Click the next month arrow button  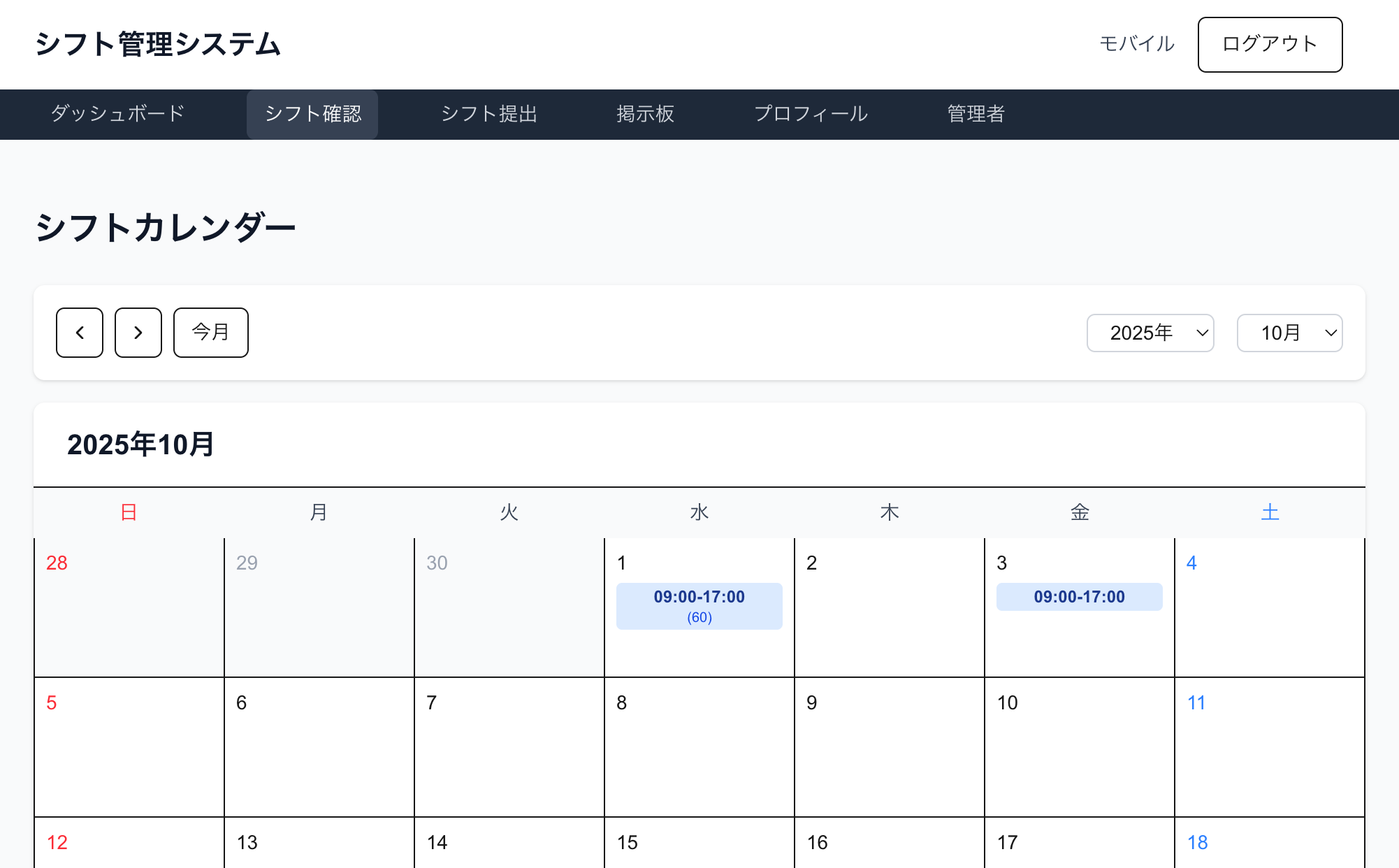point(138,333)
